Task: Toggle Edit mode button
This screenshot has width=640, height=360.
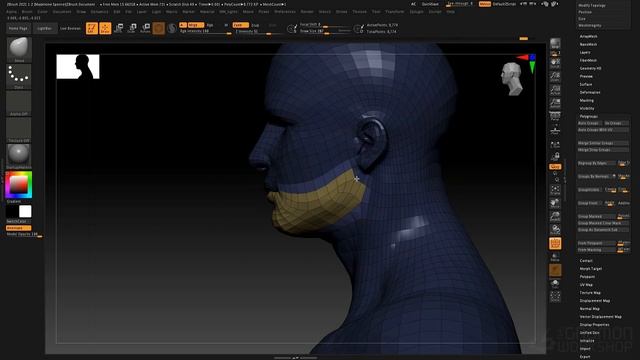Action: point(92,28)
